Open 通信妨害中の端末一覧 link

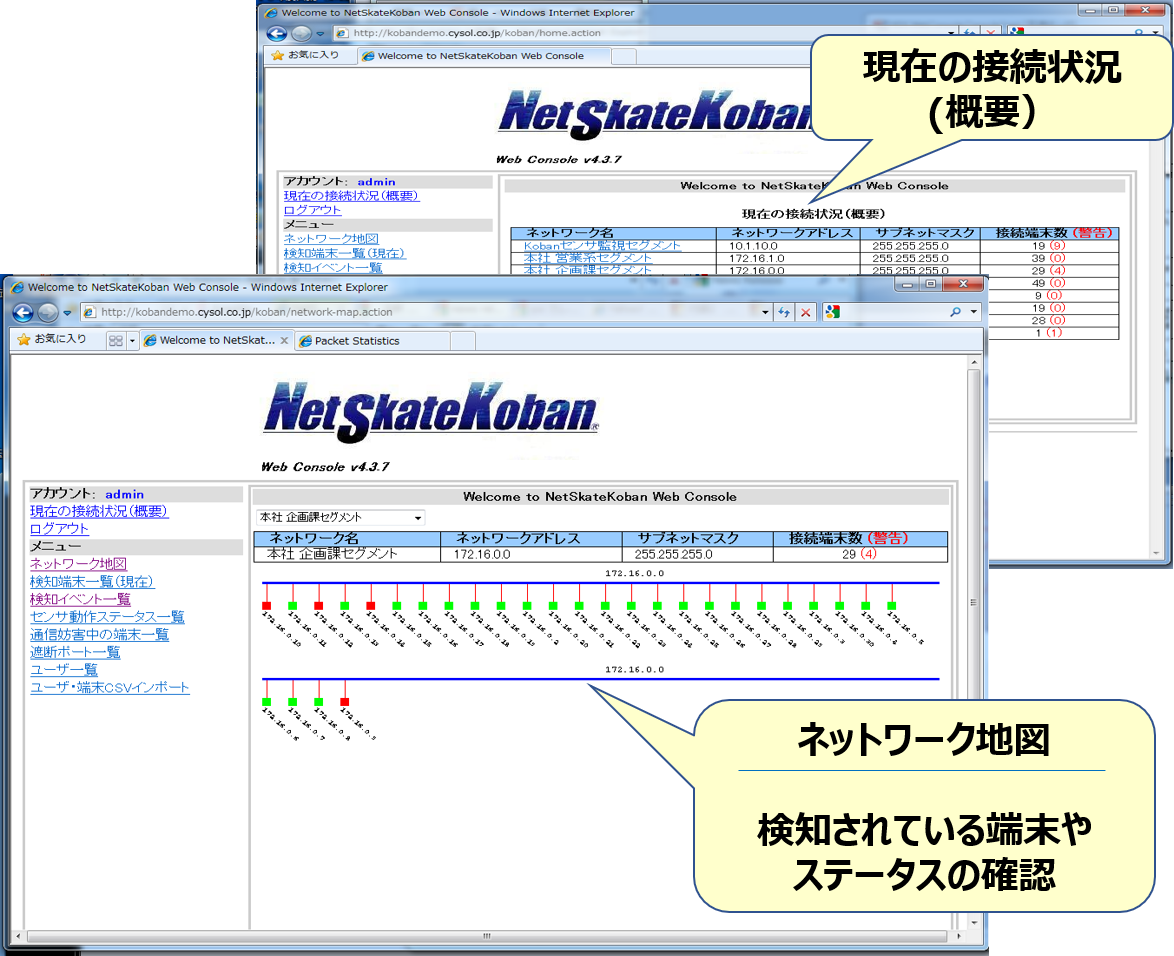point(100,635)
